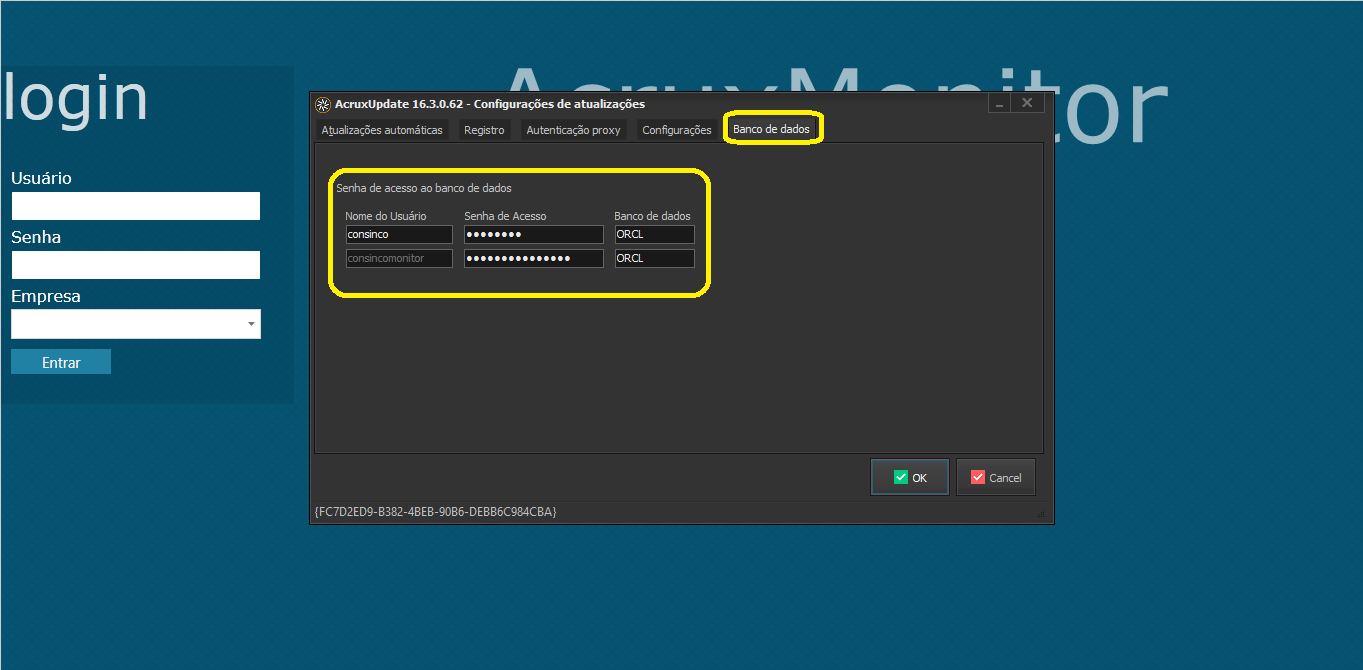Click the red checkmark icon on Cancel
The width and height of the screenshot is (1363, 670).
(978, 477)
